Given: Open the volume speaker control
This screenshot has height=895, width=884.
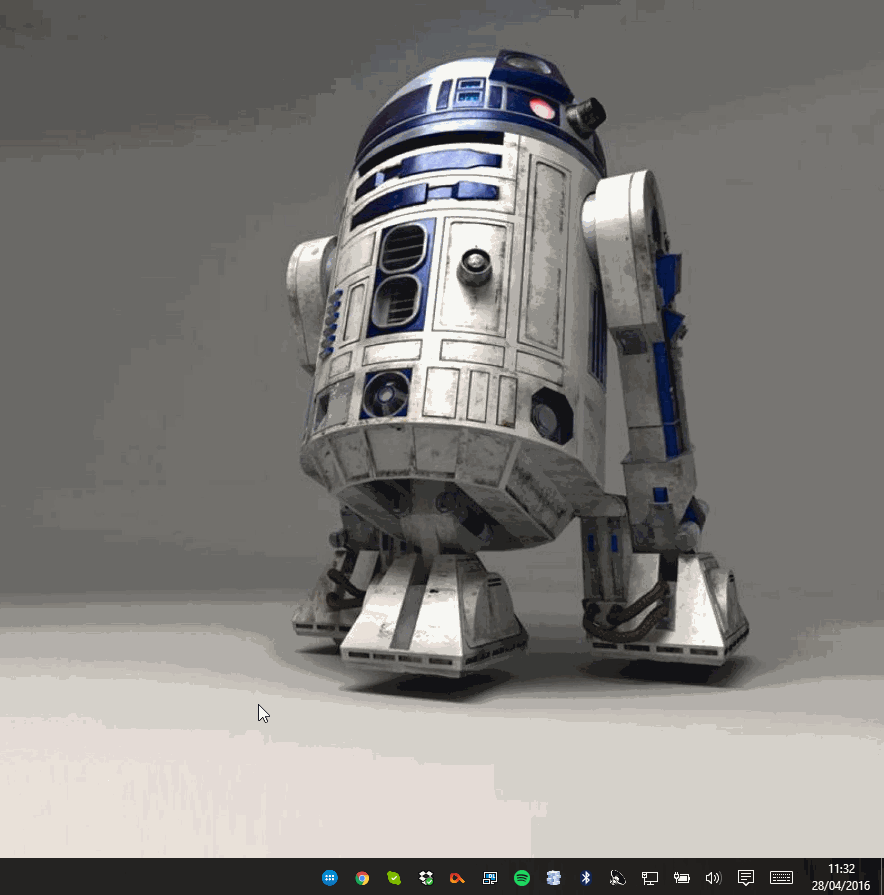Looking at the screenshot, I should point(713,877).
